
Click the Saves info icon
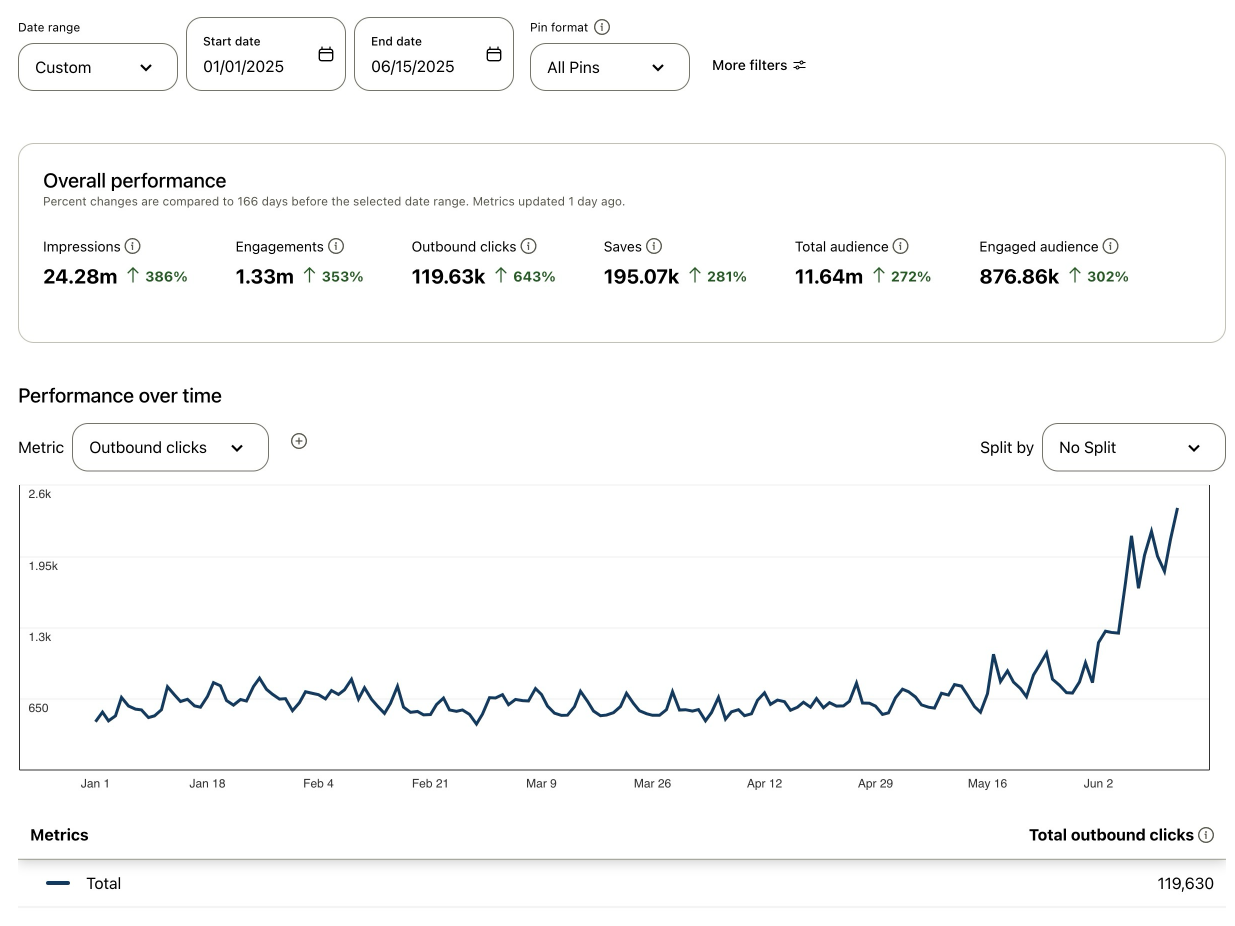[x=654, y=246]
